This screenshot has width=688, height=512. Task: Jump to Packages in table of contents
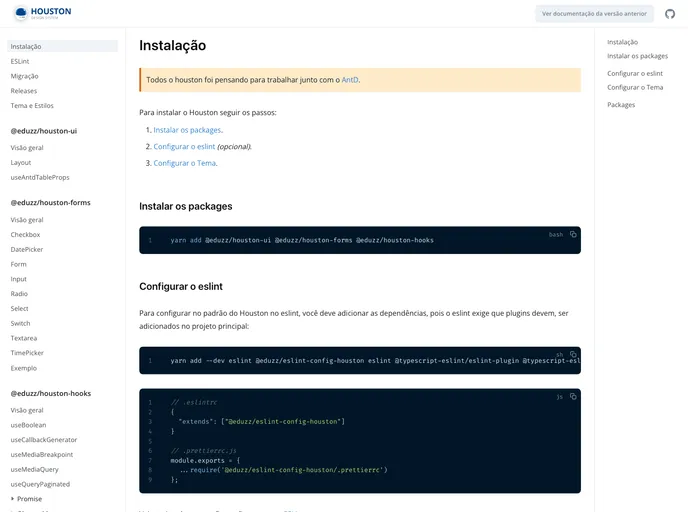click(x=621, y=105)
